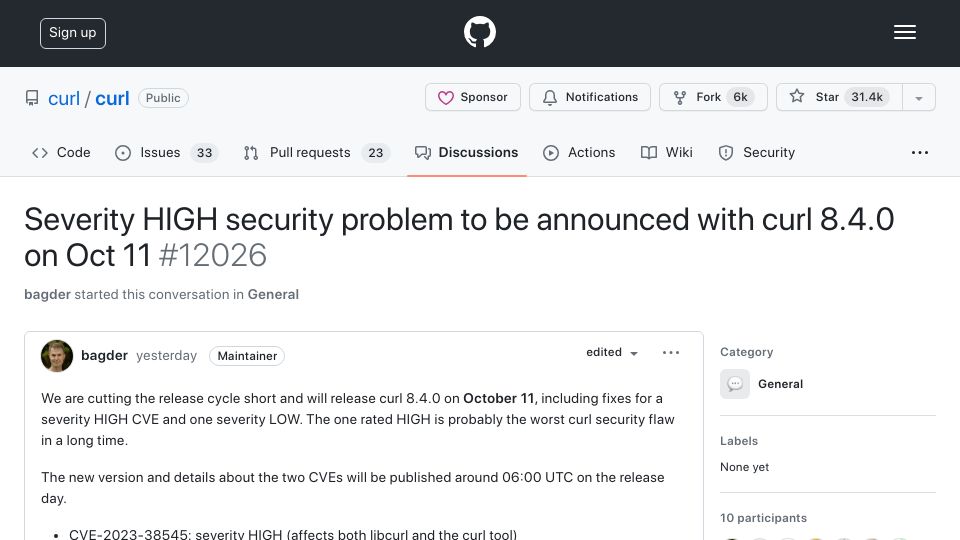Open the post options ellipsis menu
Viewport: 960px width, 540px height.
pyautogui.click(x=671, y=353)
